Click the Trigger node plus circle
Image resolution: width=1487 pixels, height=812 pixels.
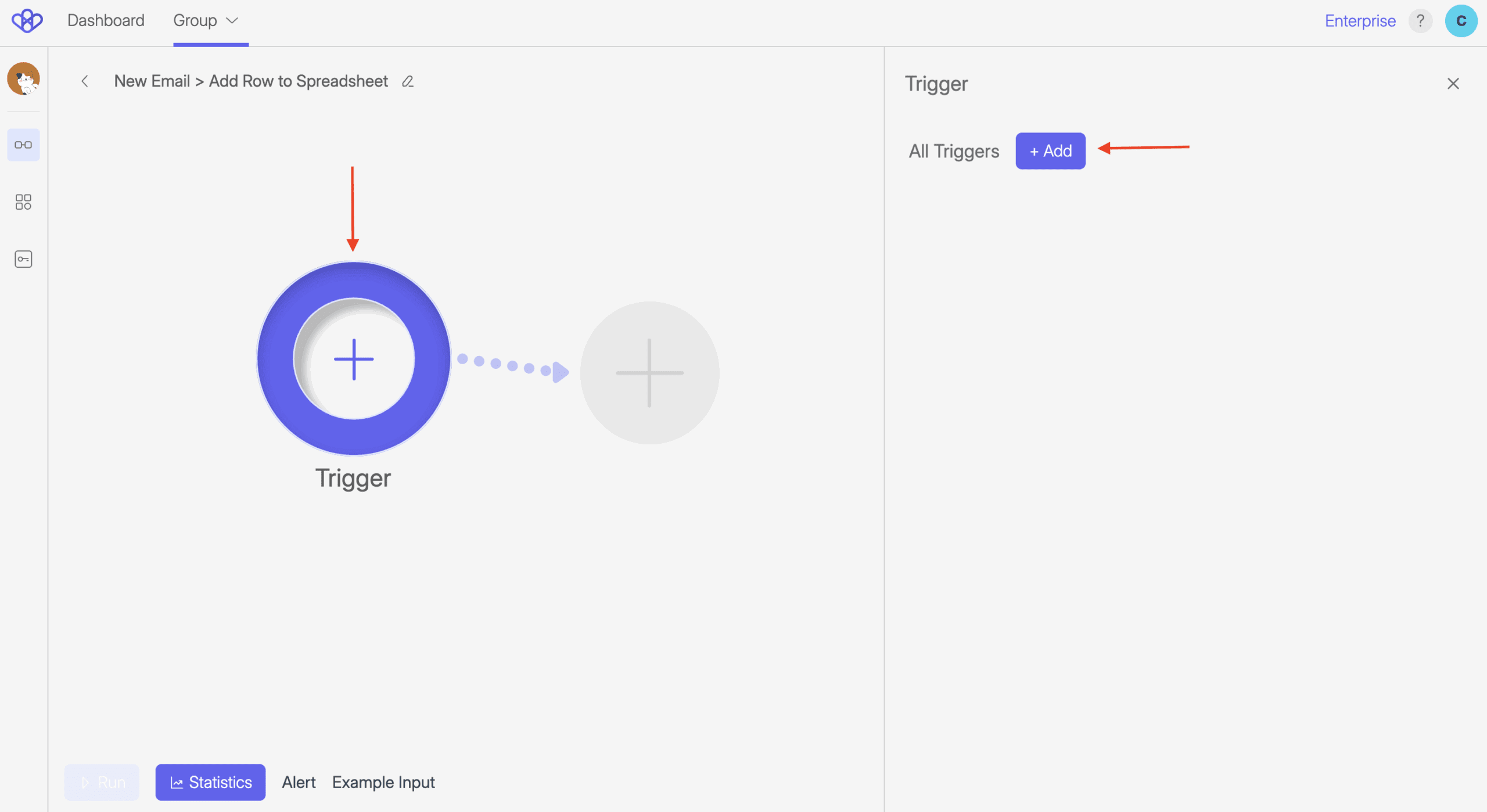pyautogui.click(x=354, y=359)
